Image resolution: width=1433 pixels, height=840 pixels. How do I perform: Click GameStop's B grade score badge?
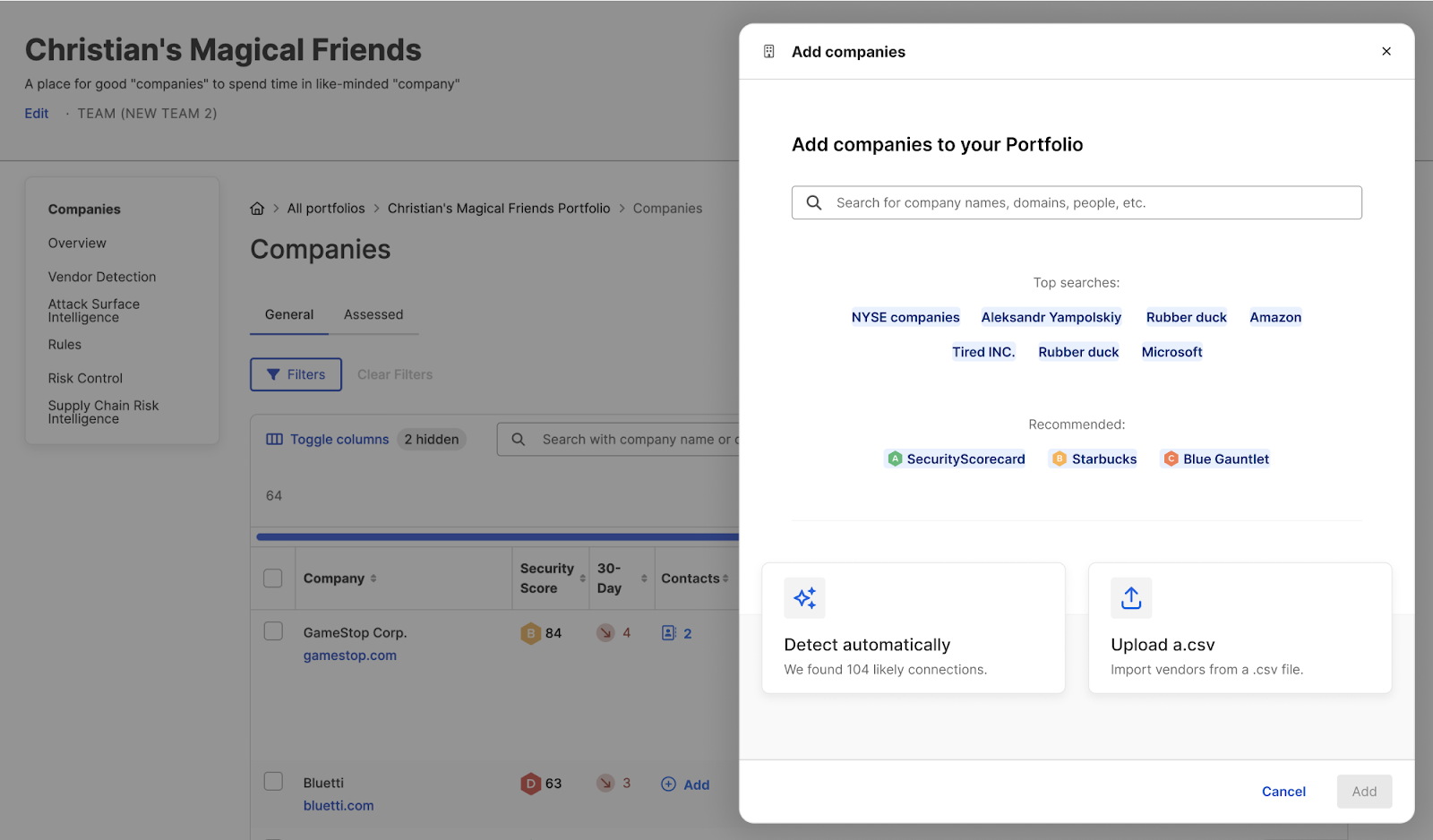coord(531,633)
